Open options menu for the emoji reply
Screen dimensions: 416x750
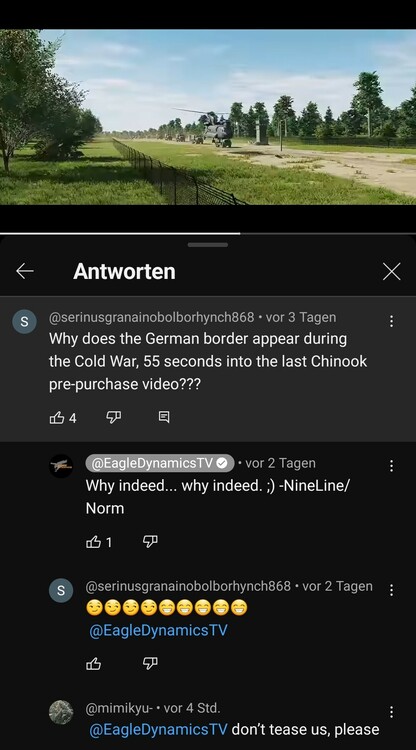point(392,590)
